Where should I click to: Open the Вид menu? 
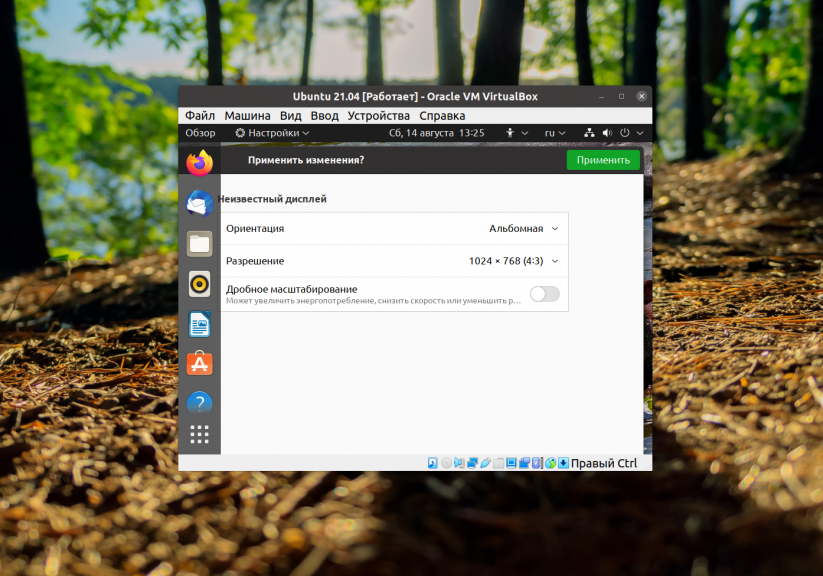(290, 116)
